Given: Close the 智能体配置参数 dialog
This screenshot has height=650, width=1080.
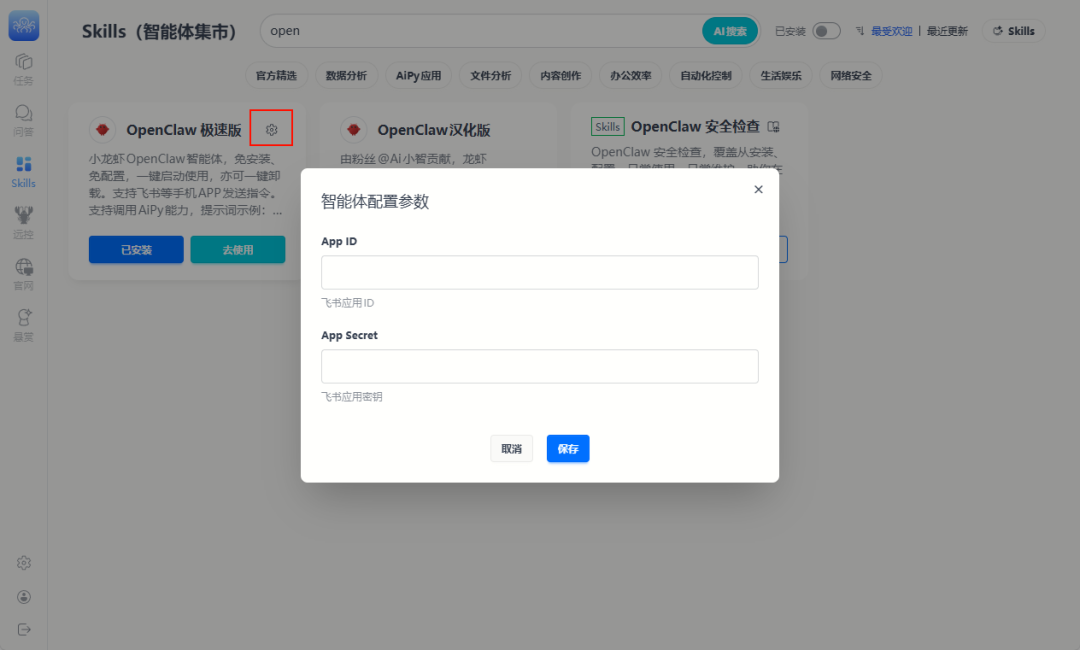Looking at the screenshot, I should 758,188.
